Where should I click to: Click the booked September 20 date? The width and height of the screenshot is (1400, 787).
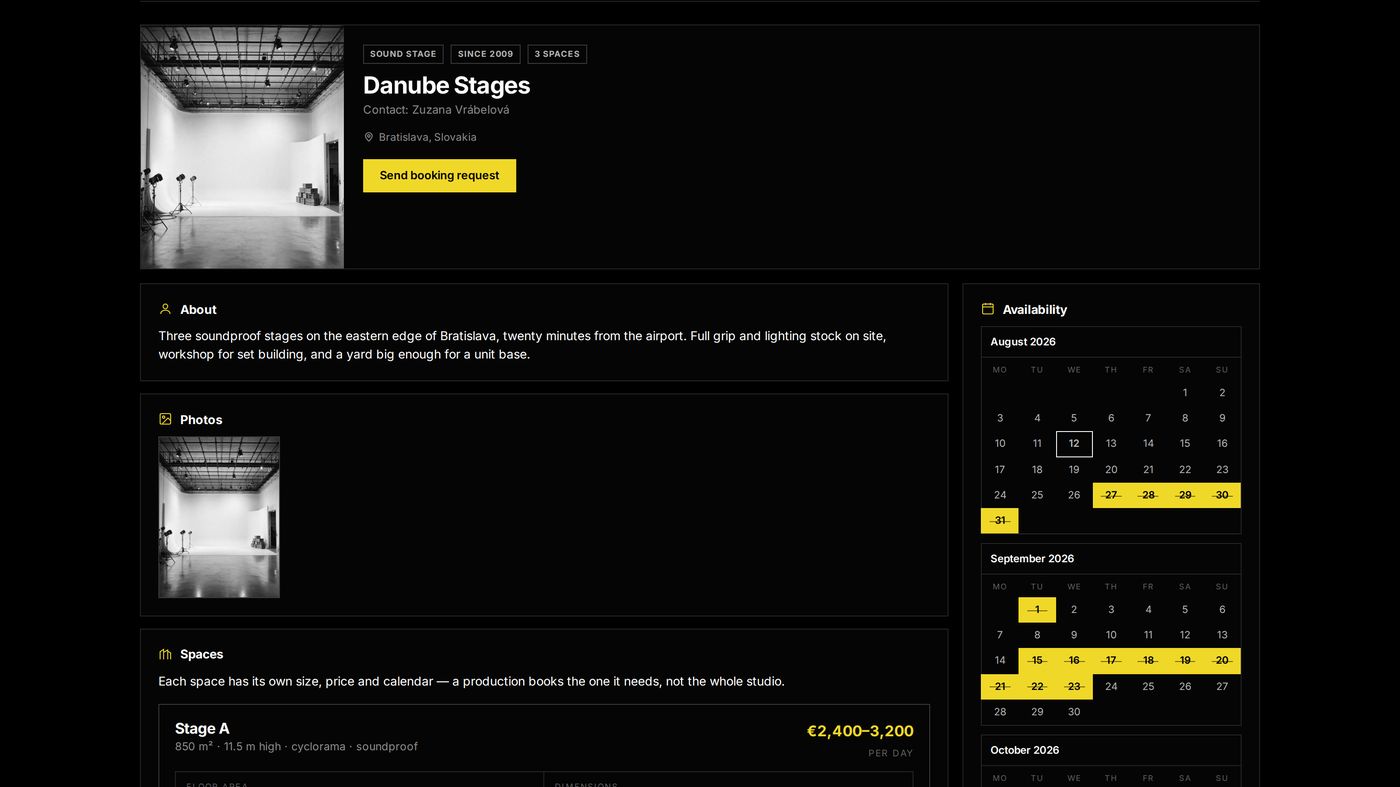(1222, 661)
